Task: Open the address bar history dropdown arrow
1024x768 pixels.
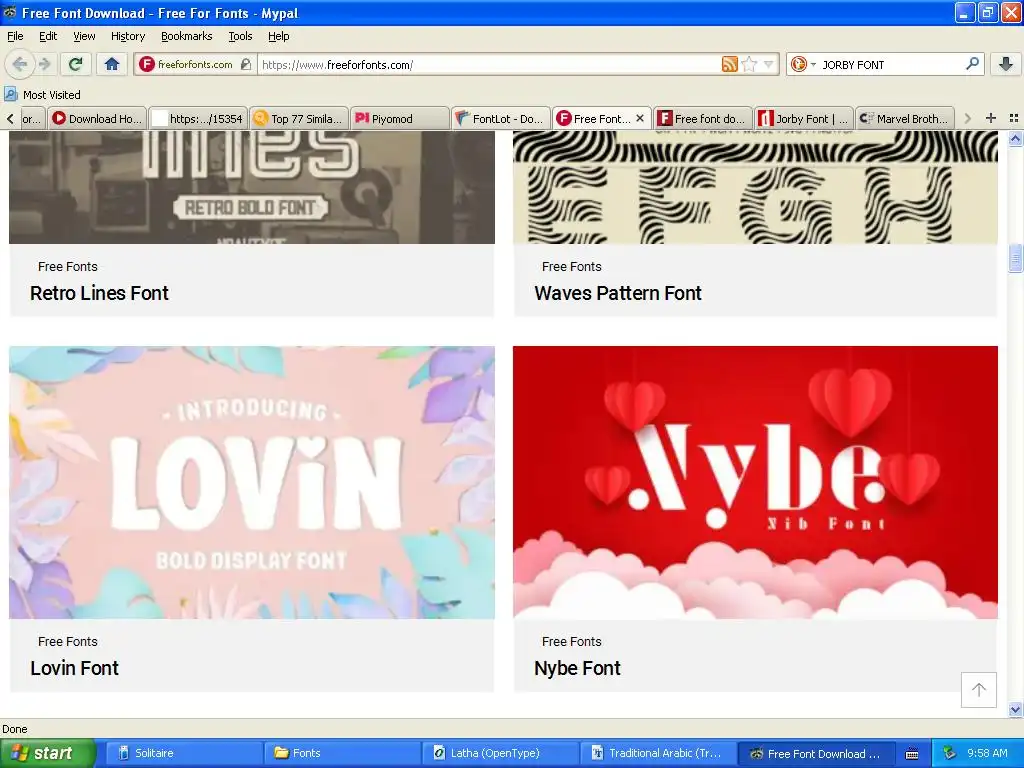Action: [x=769, y=64]
